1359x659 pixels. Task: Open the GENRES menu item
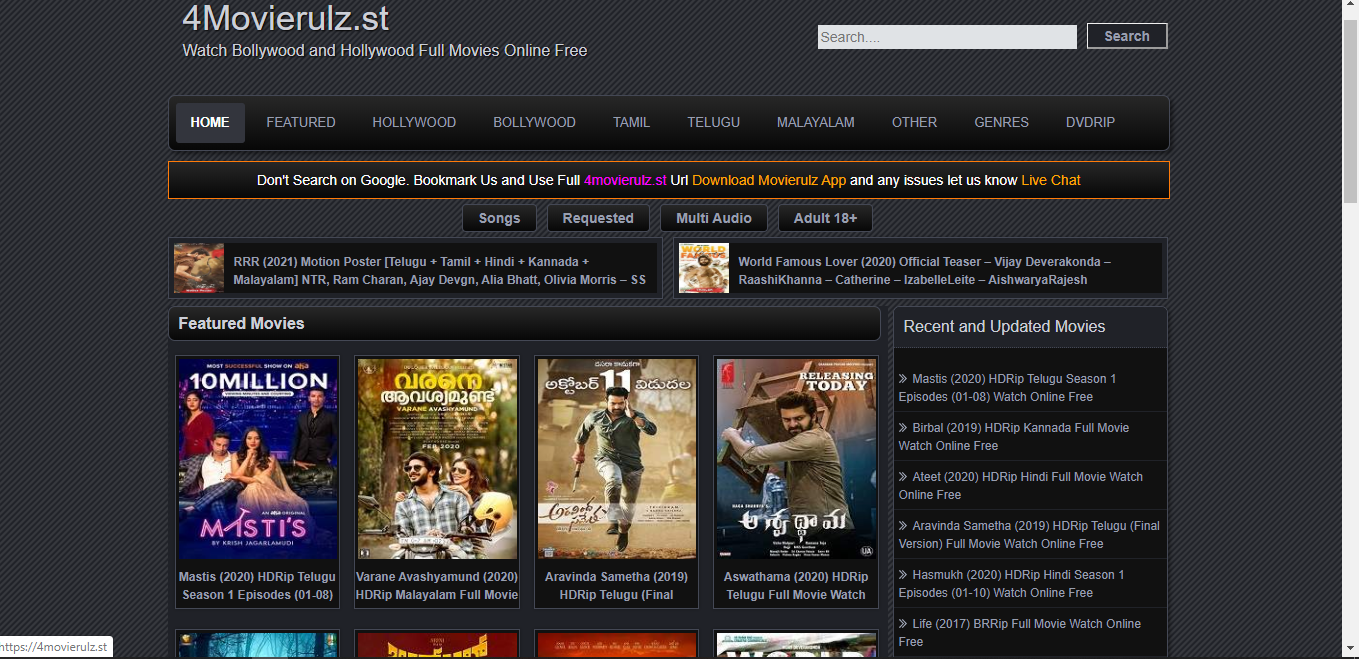click(x=1001, y=123)
